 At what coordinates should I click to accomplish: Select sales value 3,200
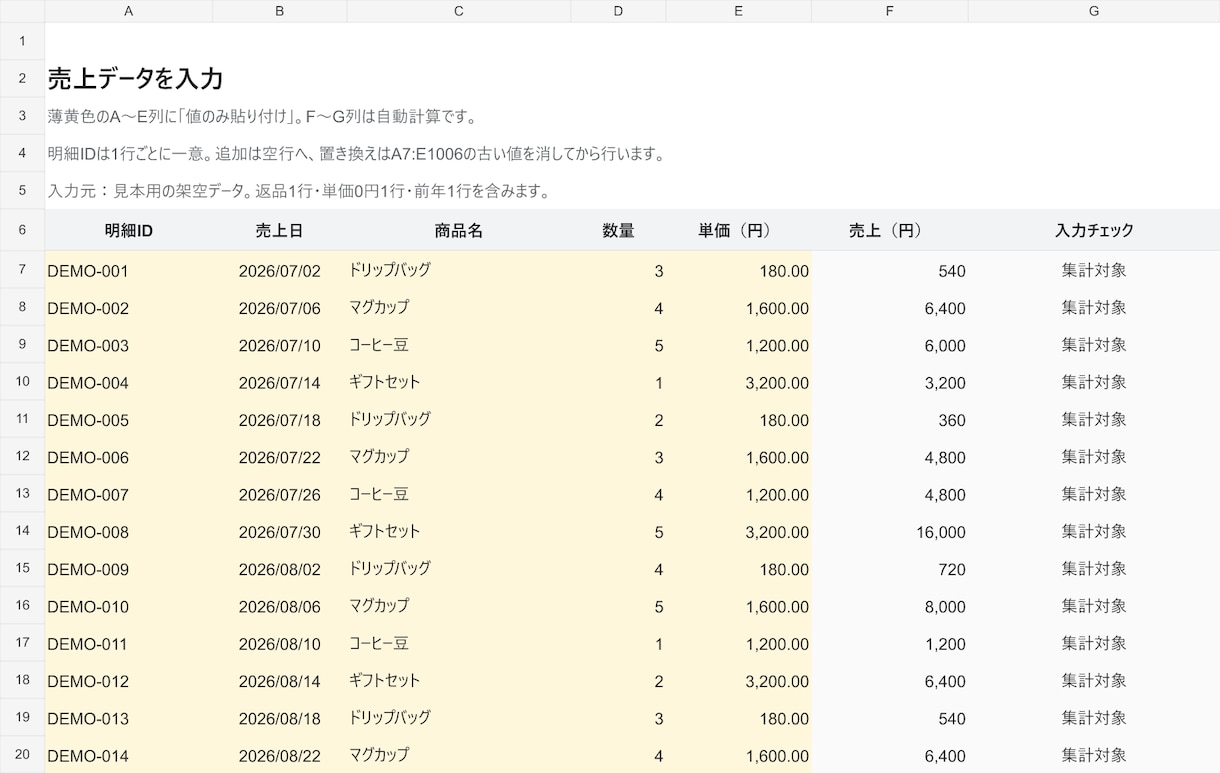pos(889,382)
